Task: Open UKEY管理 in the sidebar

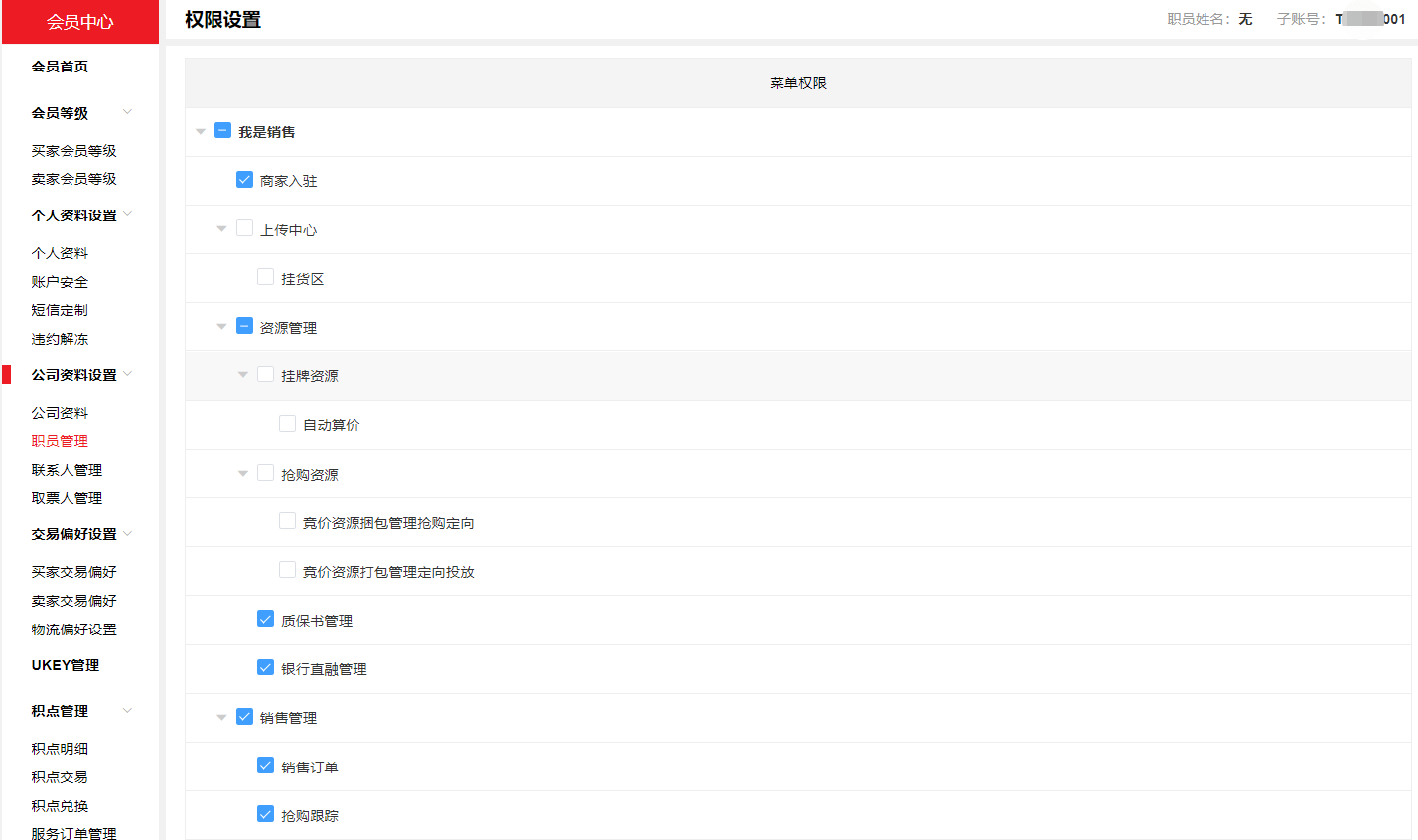Action: tap(66, 665)
